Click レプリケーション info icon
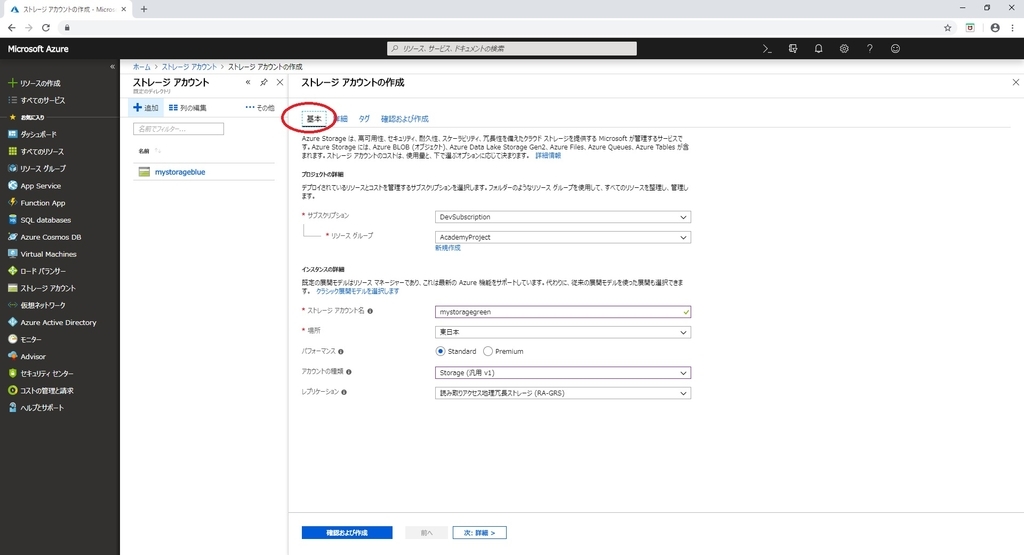The width and height of the screenshot is (1024, 555). pos(344,392)
